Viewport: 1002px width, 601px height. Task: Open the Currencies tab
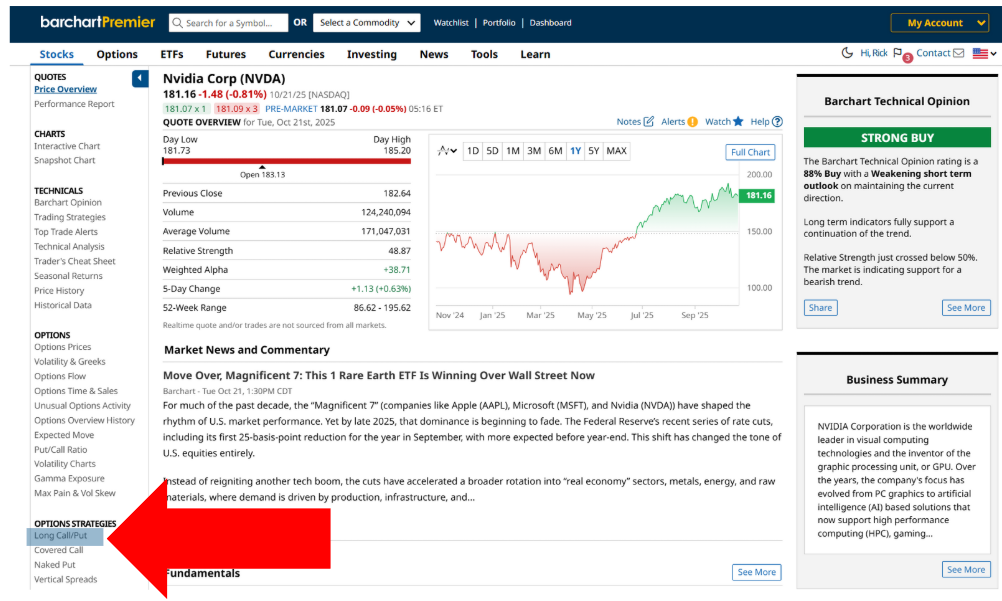pyautogui.click(x=297, y=54)
